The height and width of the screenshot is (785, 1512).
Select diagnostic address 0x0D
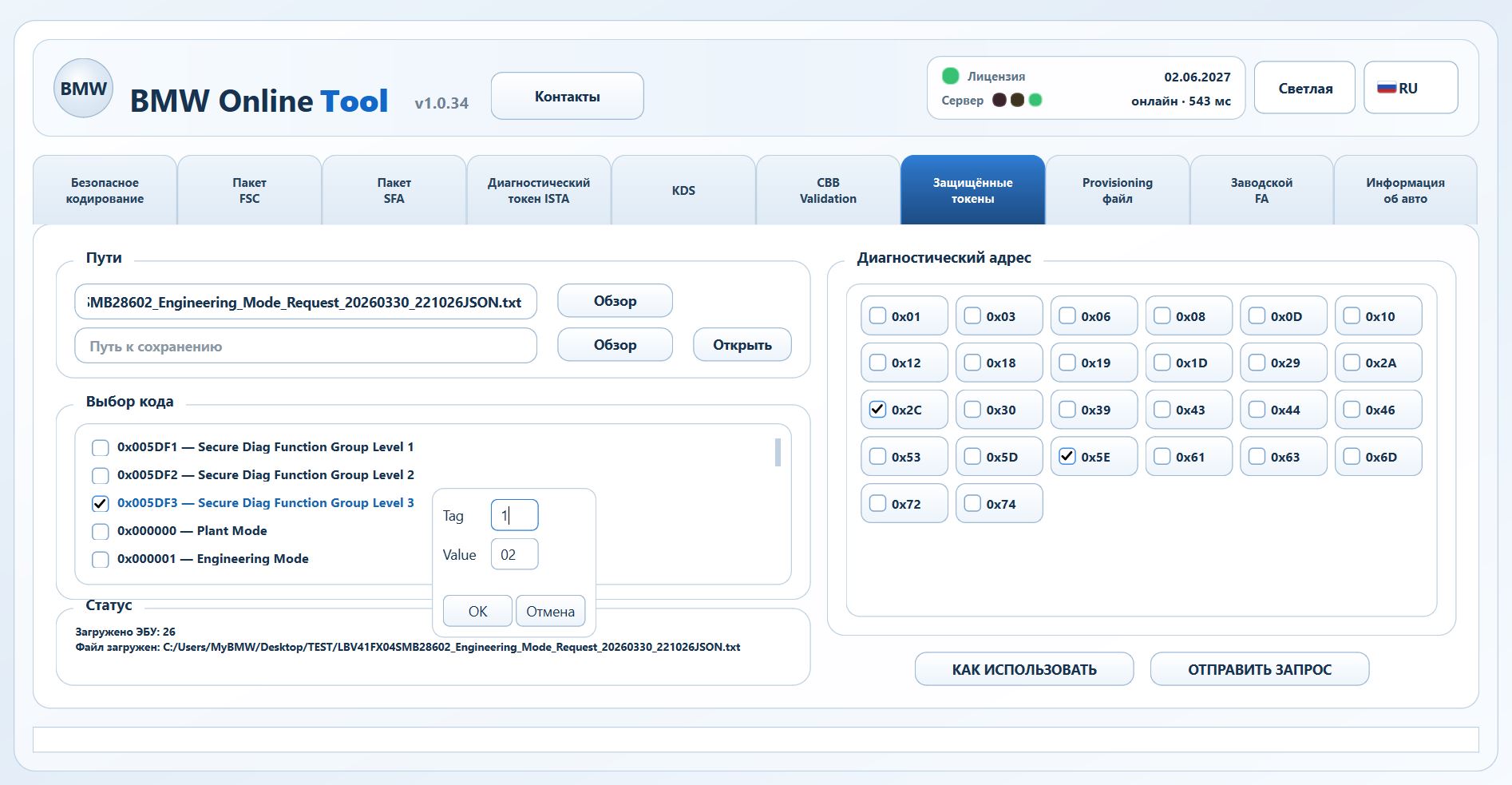click(1257, 315)
